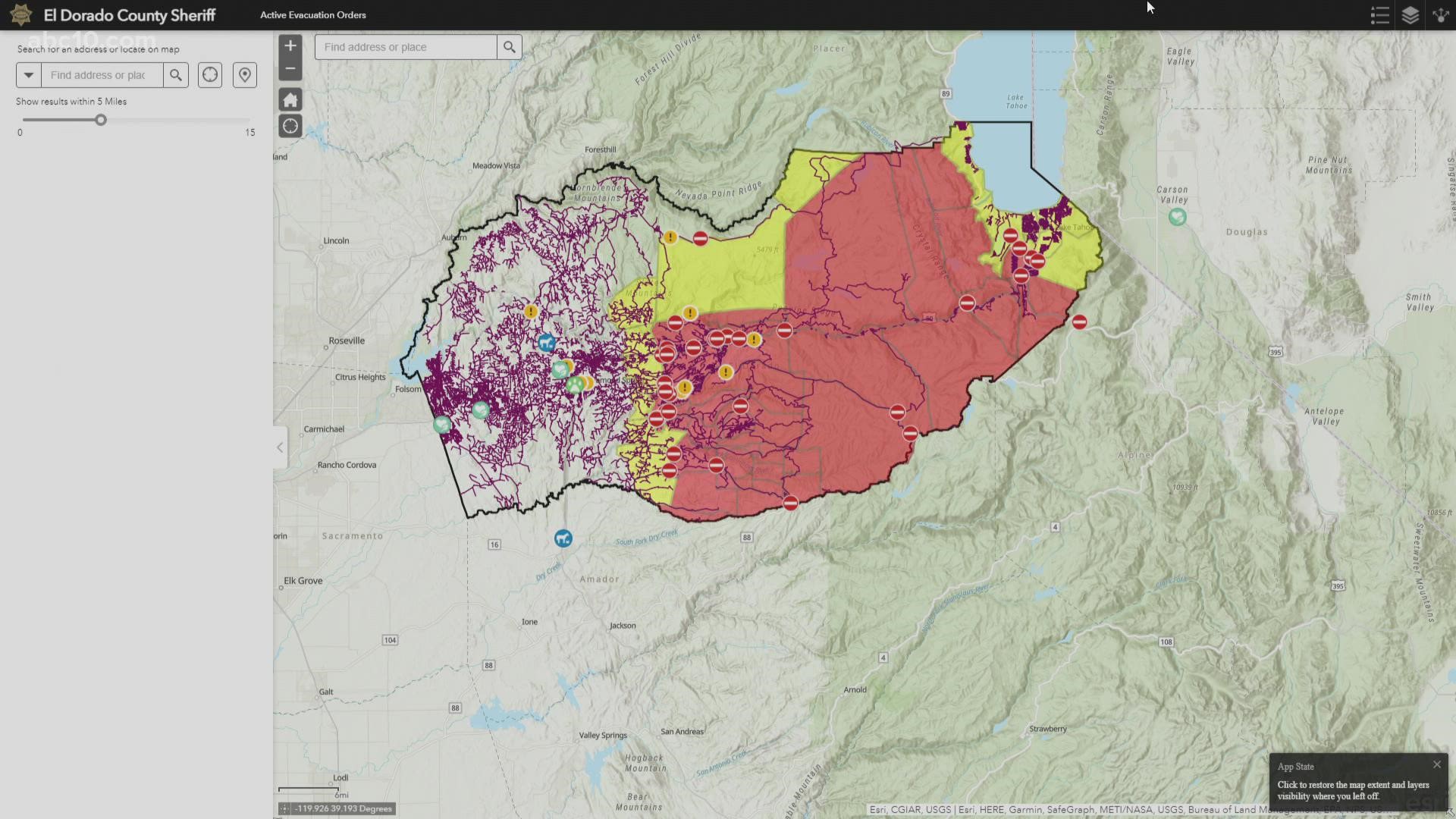The image size is (1456, 819).
Task: Search the map address box
Action: 509,47
